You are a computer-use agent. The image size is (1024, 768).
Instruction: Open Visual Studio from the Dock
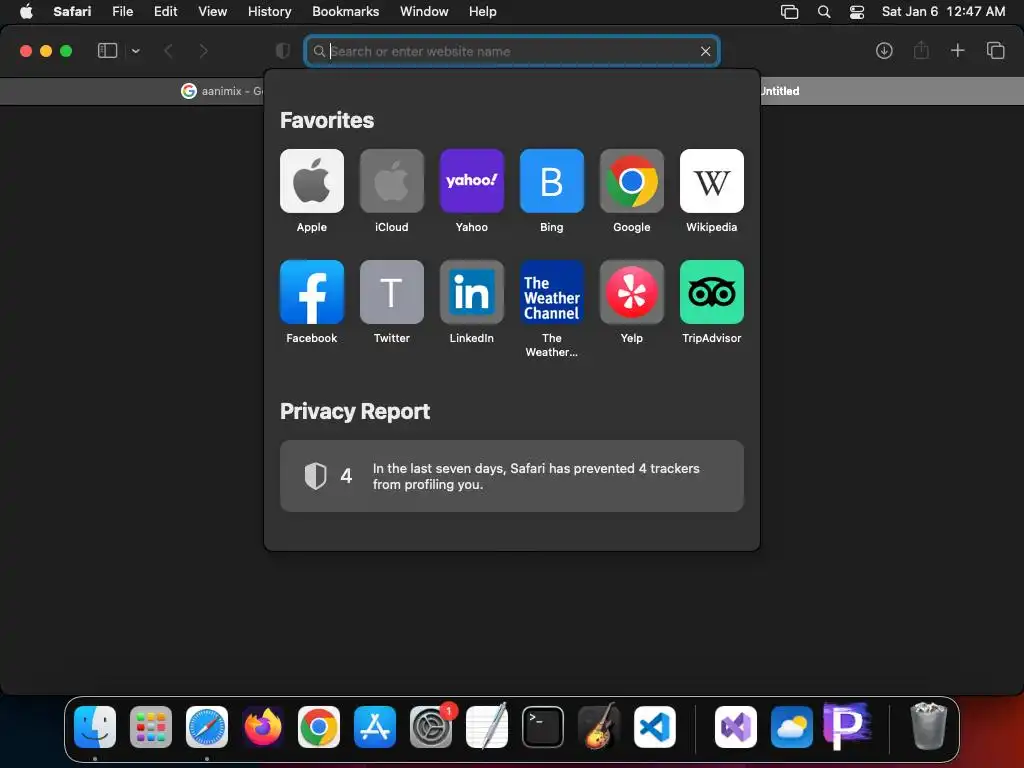[x=736, y=727]
